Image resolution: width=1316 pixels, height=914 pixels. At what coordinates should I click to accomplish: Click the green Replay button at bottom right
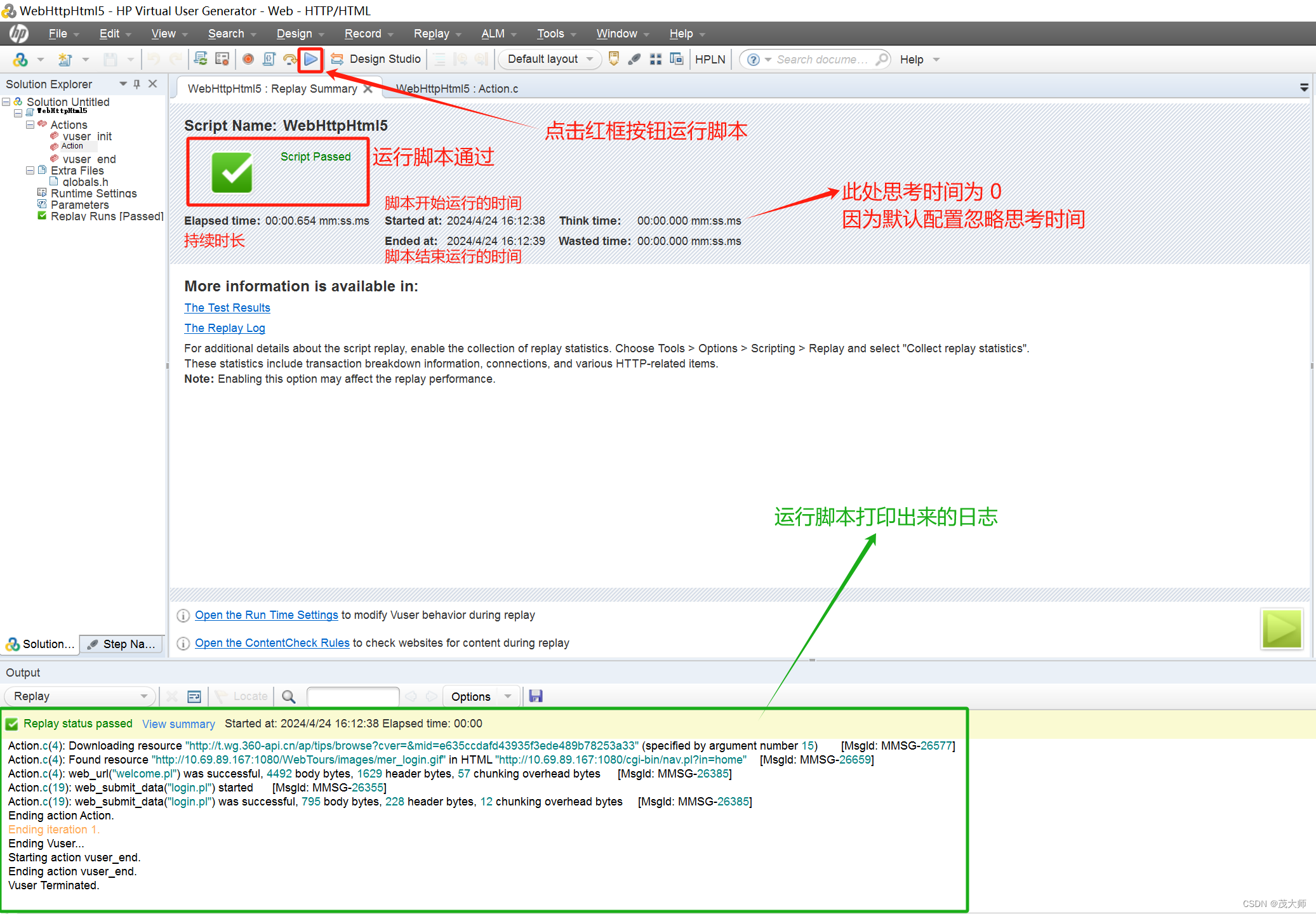pyautogui.click(x=1281, y=629)
